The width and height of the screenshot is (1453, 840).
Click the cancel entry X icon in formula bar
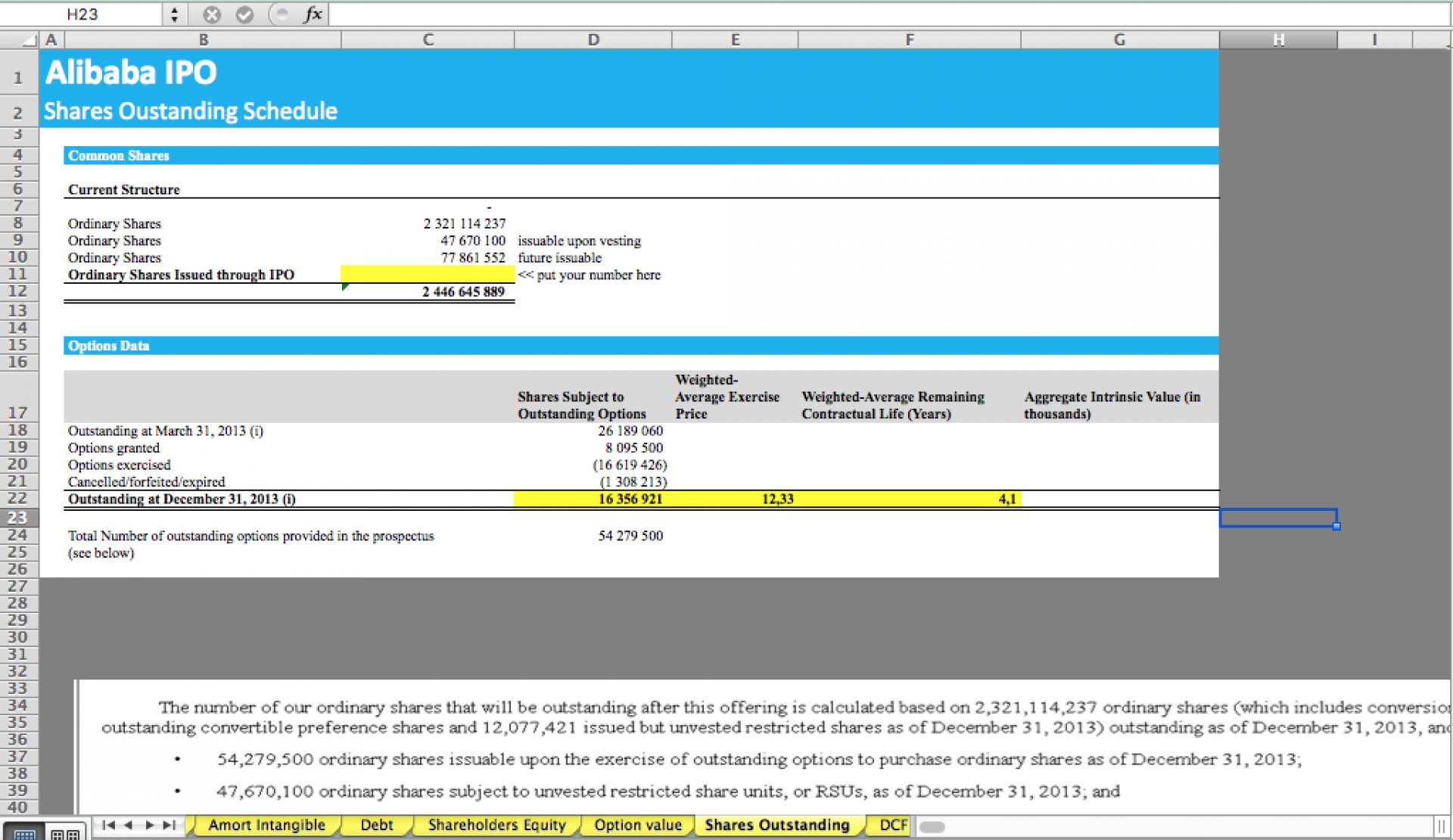click(212, 14)
